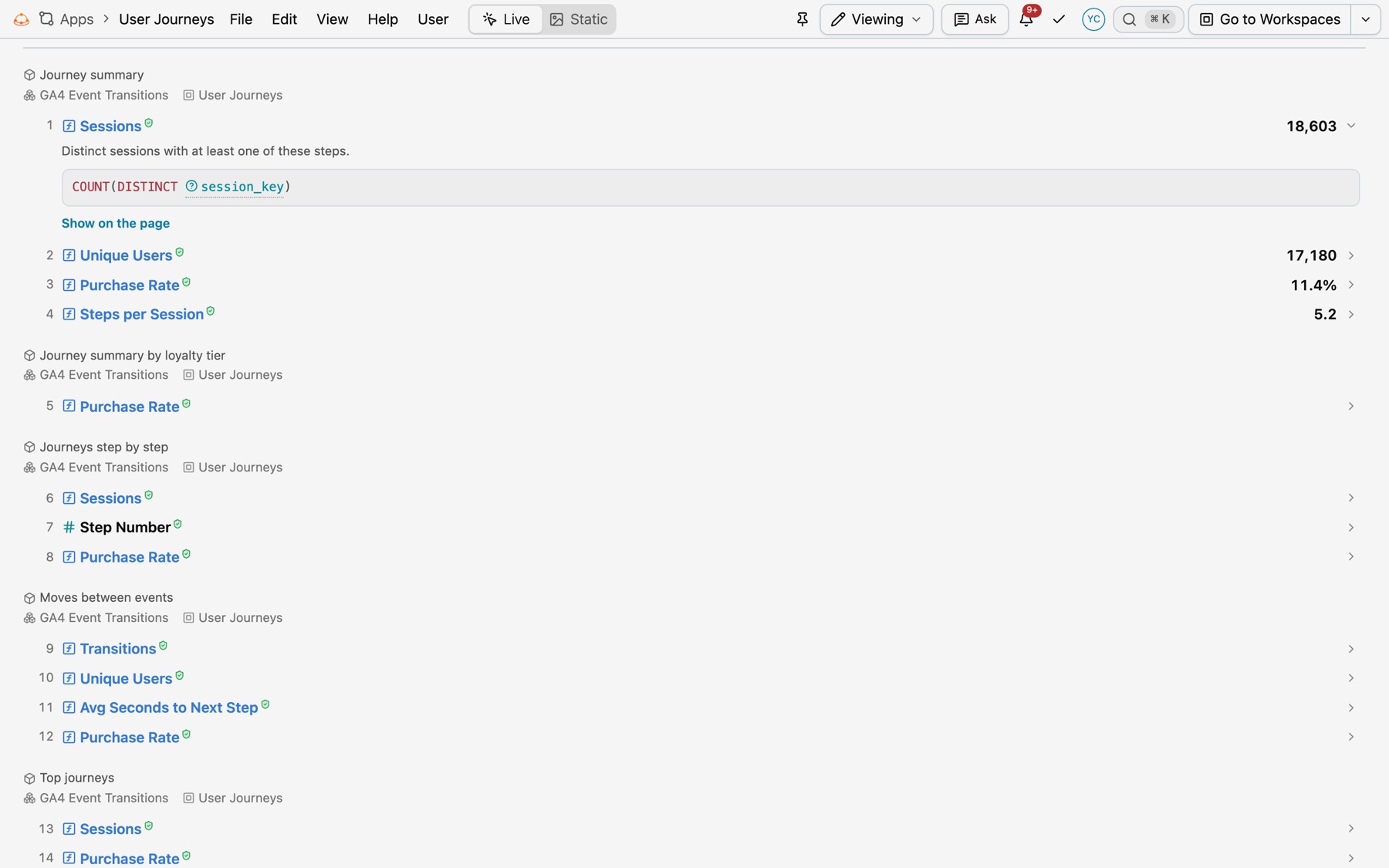
Task: Click the COUNT DISTINCT session_key formula box
Action: (x=710, y=187)
